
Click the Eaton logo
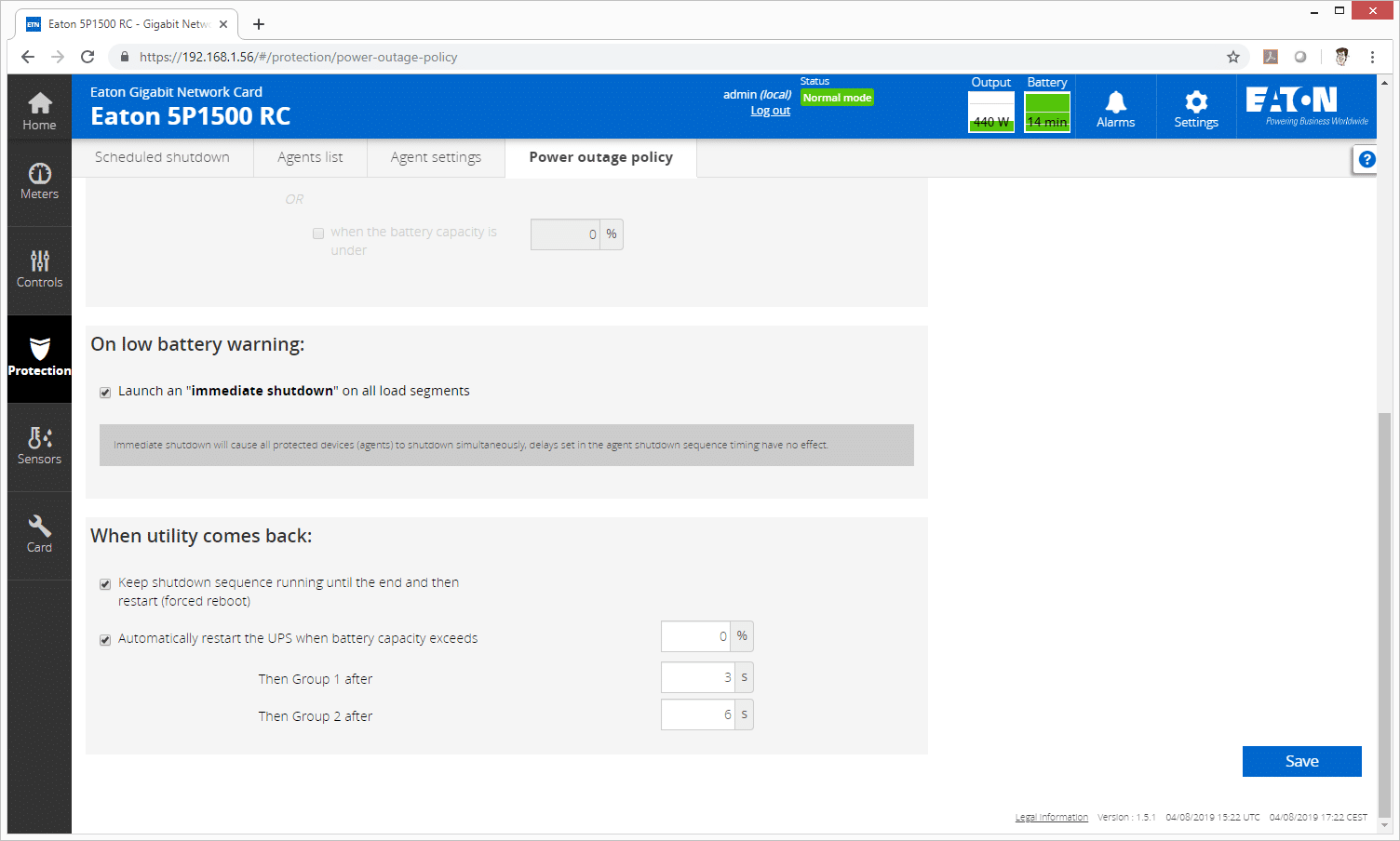click(1307, 106)
